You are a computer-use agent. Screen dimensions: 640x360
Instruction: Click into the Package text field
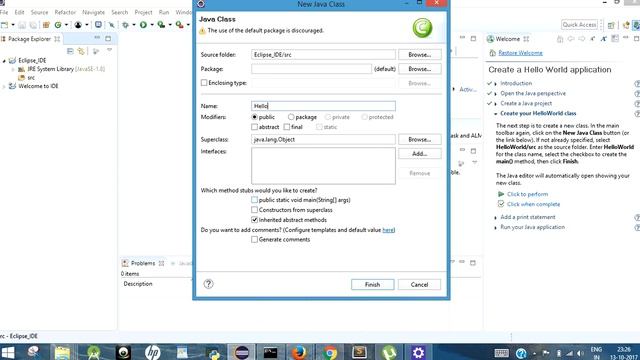point(311,69)
